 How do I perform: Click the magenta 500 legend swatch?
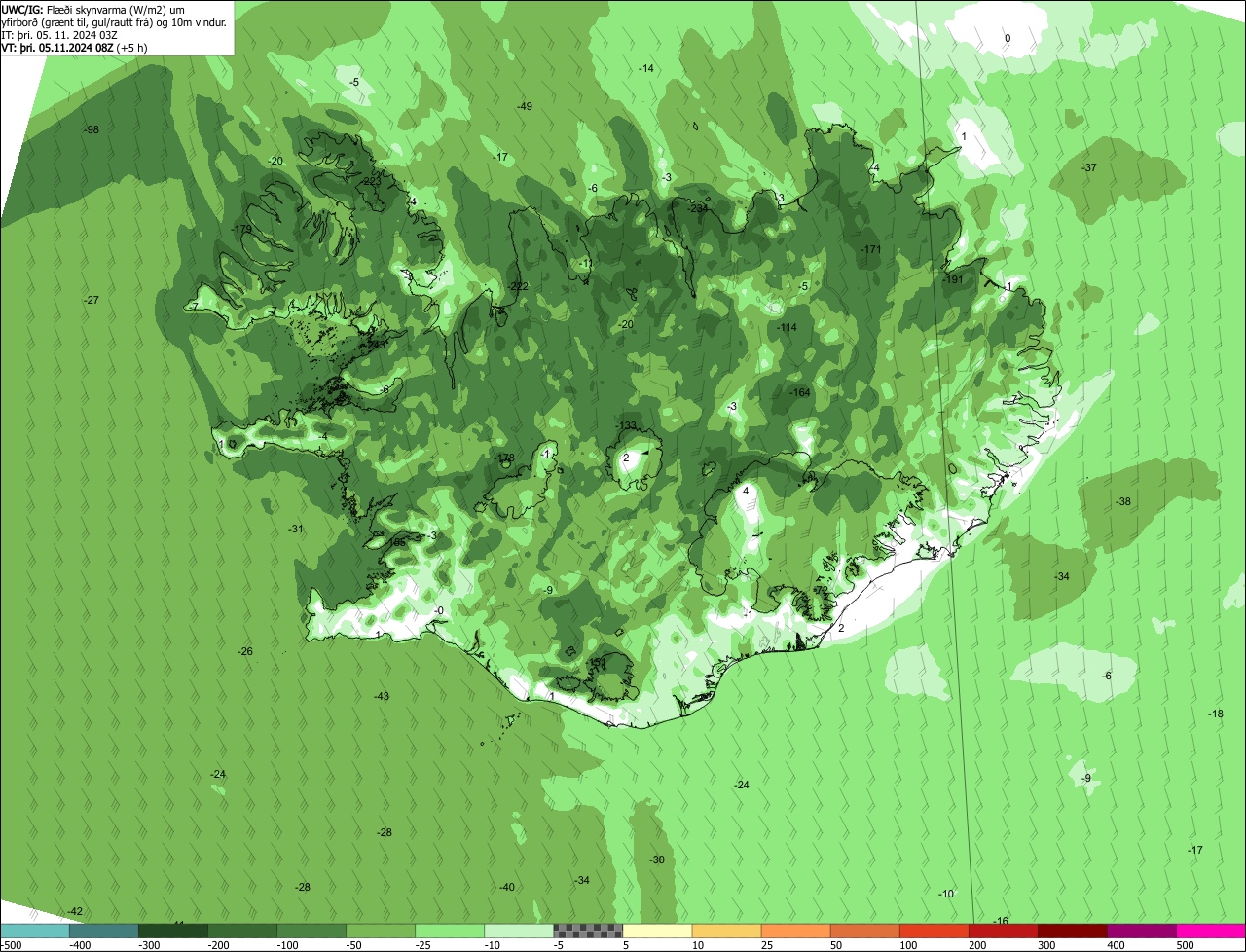coord(1211,932)
